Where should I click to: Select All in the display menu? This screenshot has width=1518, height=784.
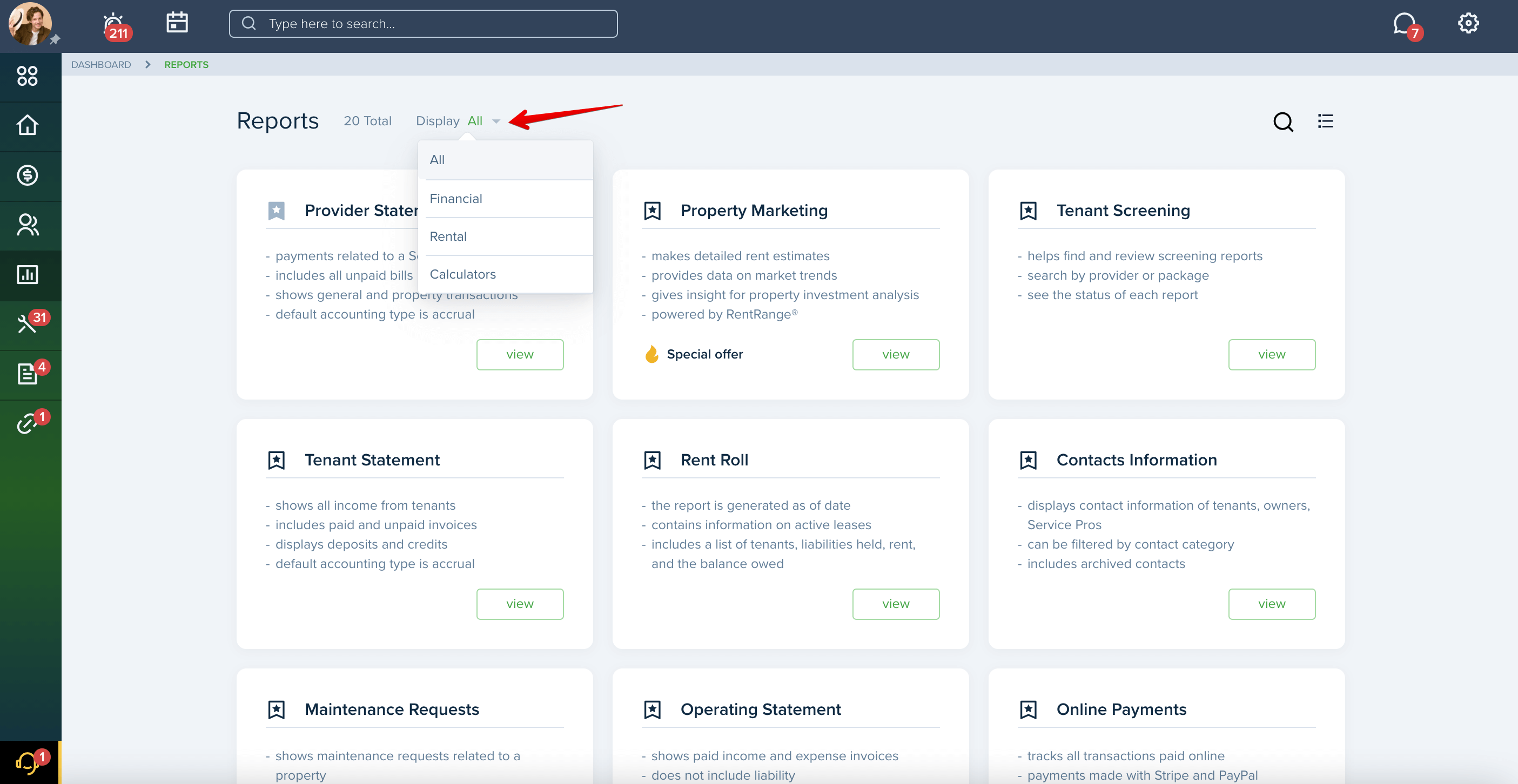coord(505,160)
